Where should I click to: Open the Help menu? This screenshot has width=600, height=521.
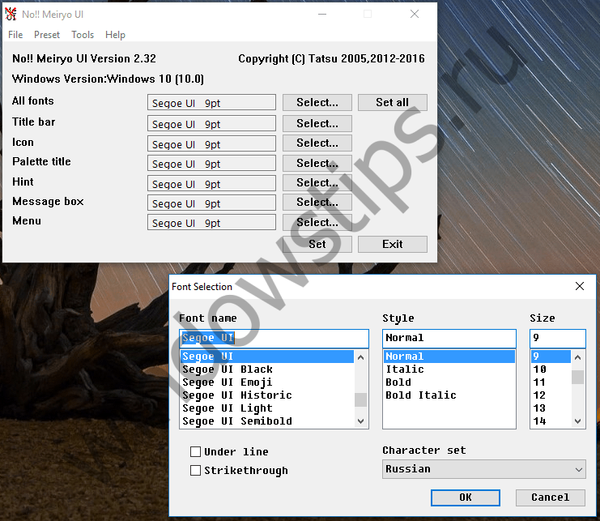[115, 35]
